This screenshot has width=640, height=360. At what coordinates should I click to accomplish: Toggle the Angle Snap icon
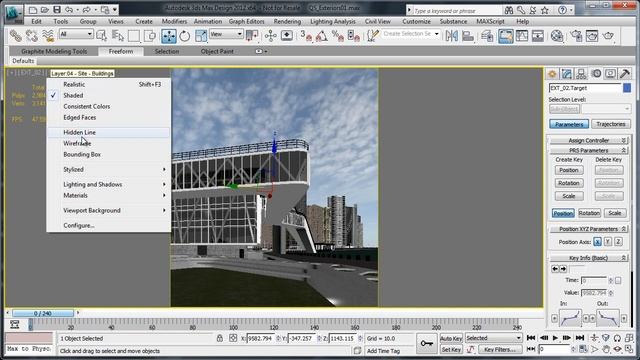click(x=322, y=36)
